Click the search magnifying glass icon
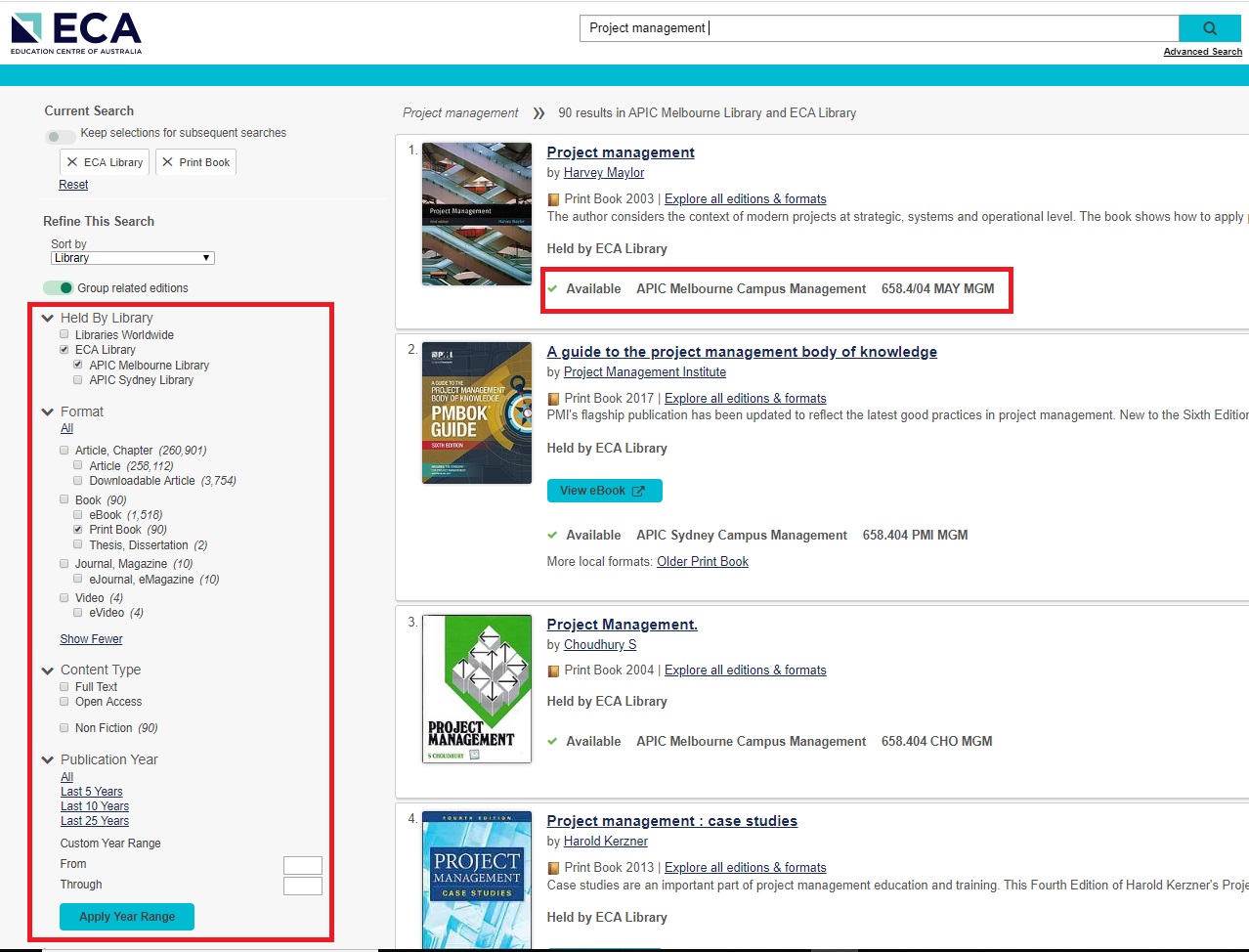This screenshot has height=952, width=1249. pos(1211,27)
